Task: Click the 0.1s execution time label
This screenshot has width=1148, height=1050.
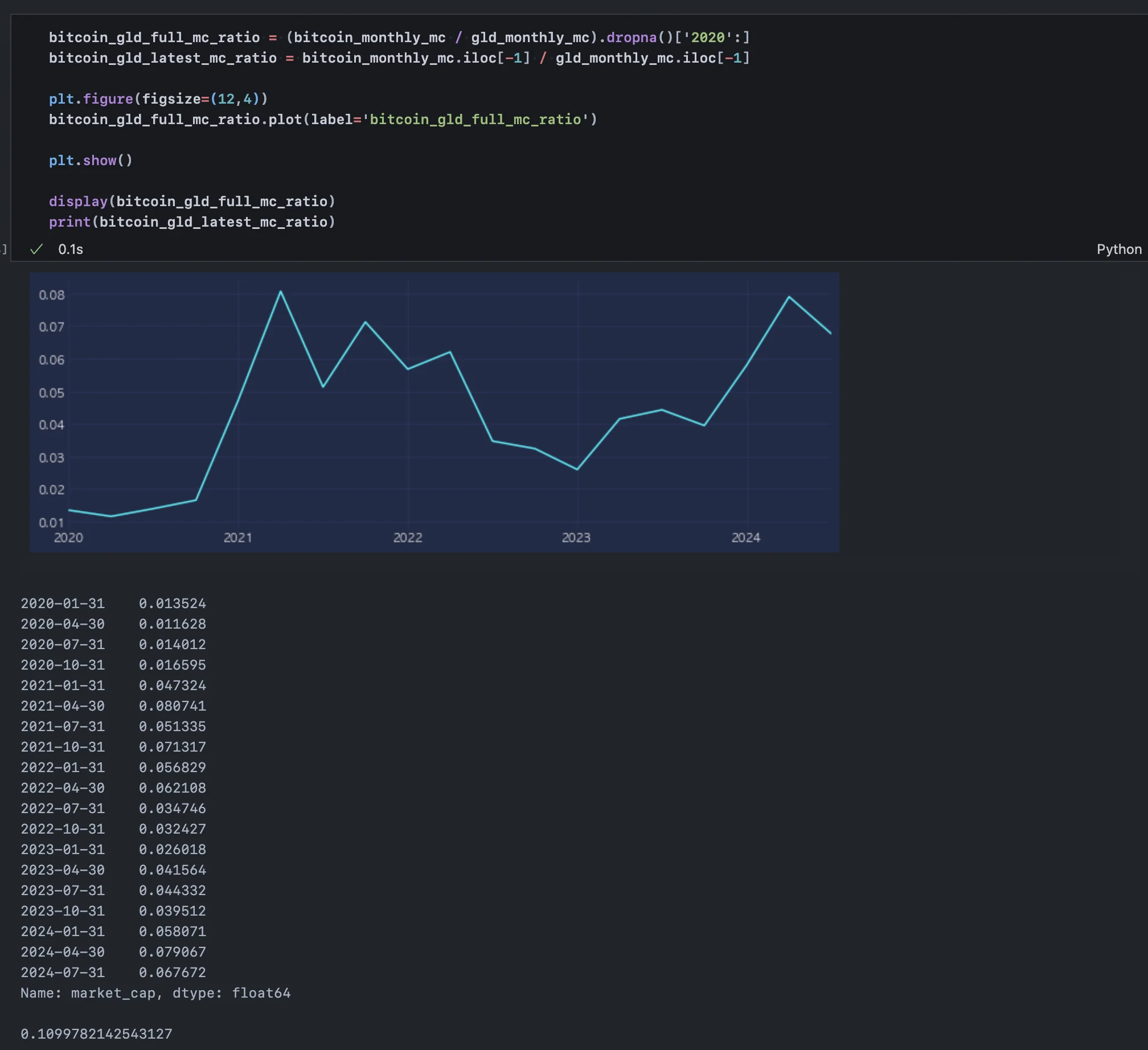Action: pyautogui.click(x=71, y=249)
